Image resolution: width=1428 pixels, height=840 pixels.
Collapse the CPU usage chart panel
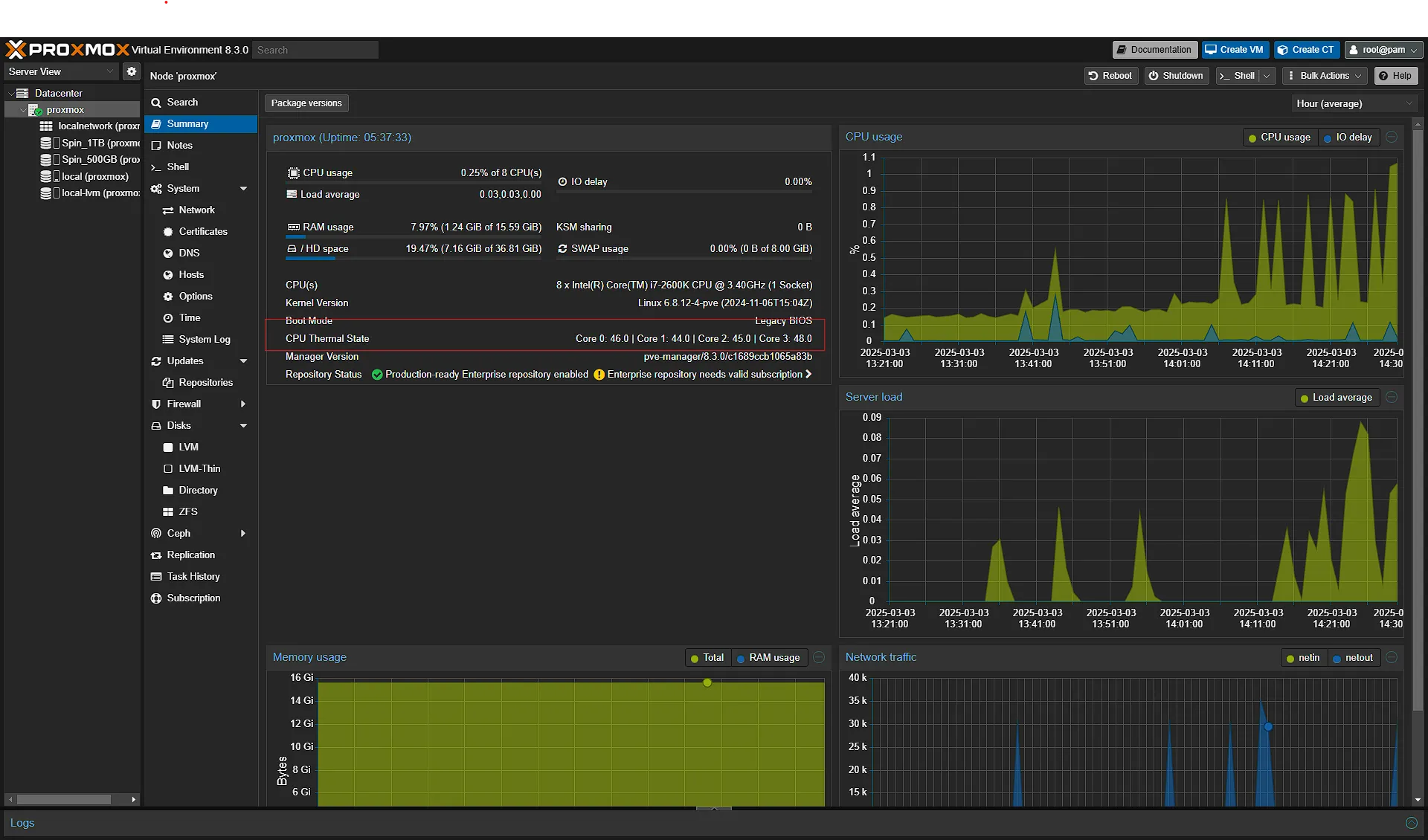(1392, 138)
